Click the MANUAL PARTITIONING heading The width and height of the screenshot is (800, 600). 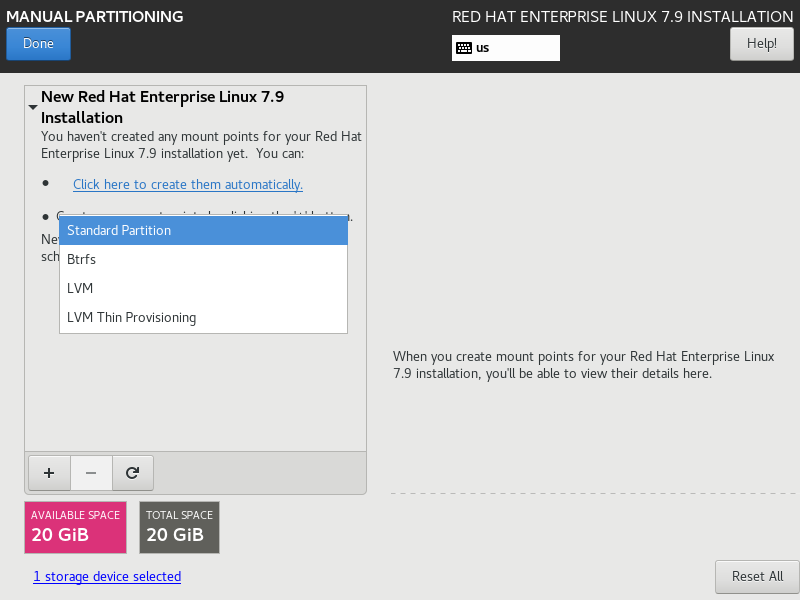(95, 16)
